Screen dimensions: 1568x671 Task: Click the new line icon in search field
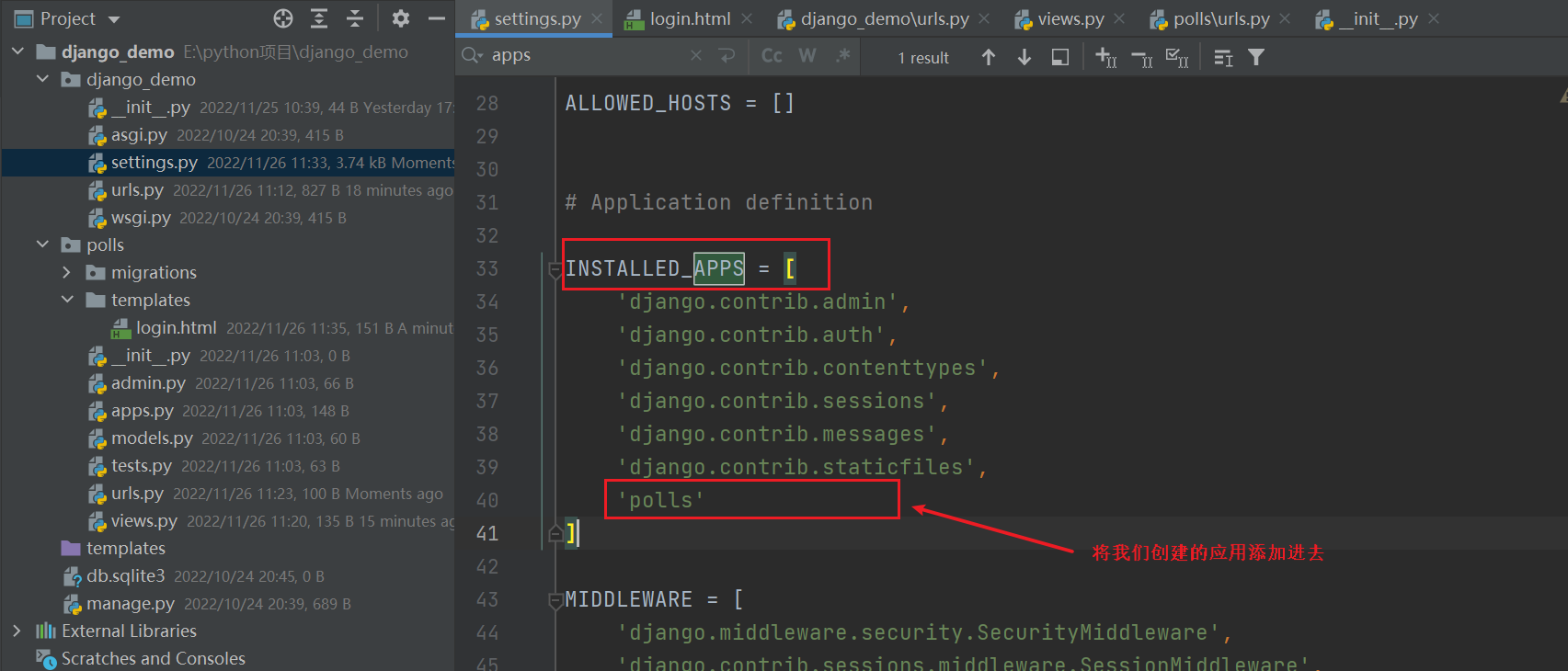coord(727,56)
